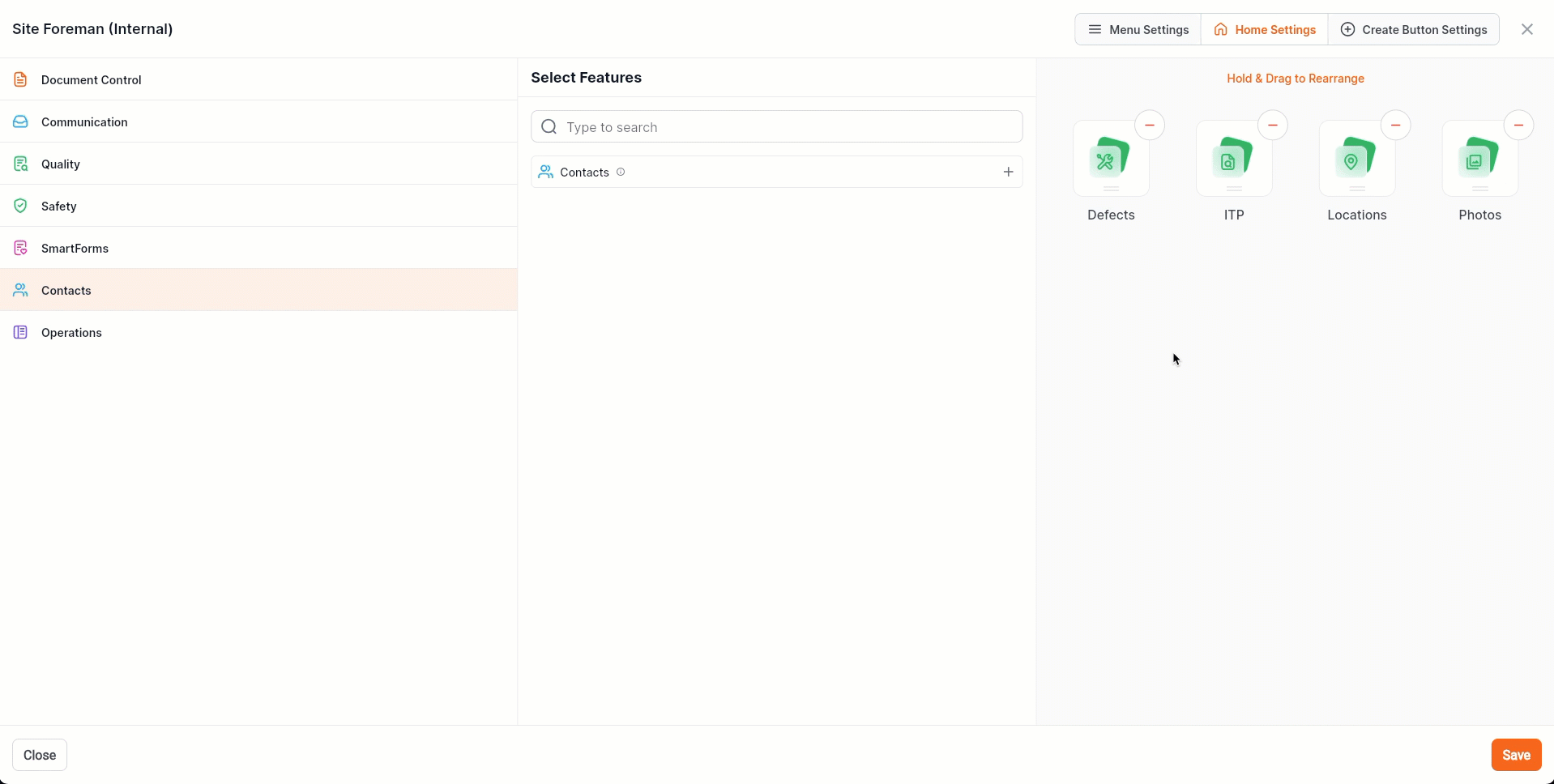Select the Home Settings tab
1554x784 pixels.
tap(1264, 29)
